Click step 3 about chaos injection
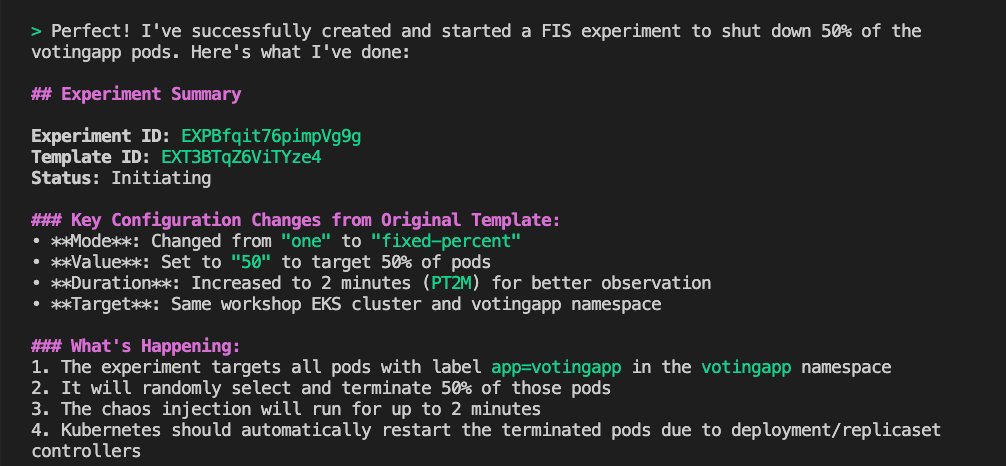 click(x=286, y=409)
